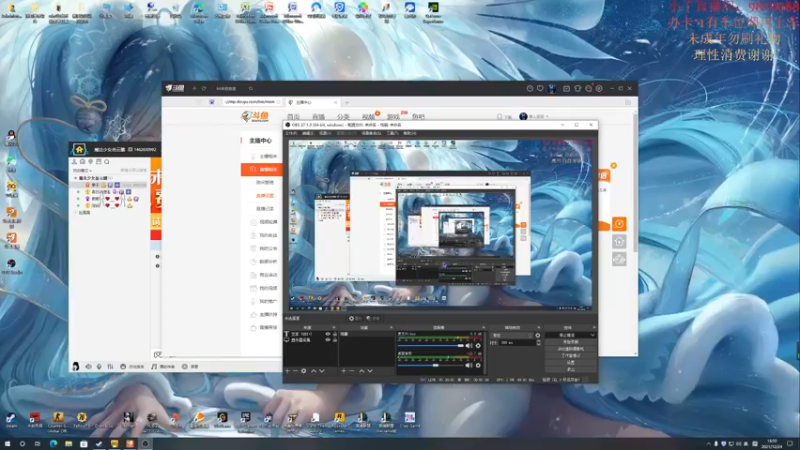
Task: Click 启动虚拟摄像机 button in OBS controls
Action: 570,348
